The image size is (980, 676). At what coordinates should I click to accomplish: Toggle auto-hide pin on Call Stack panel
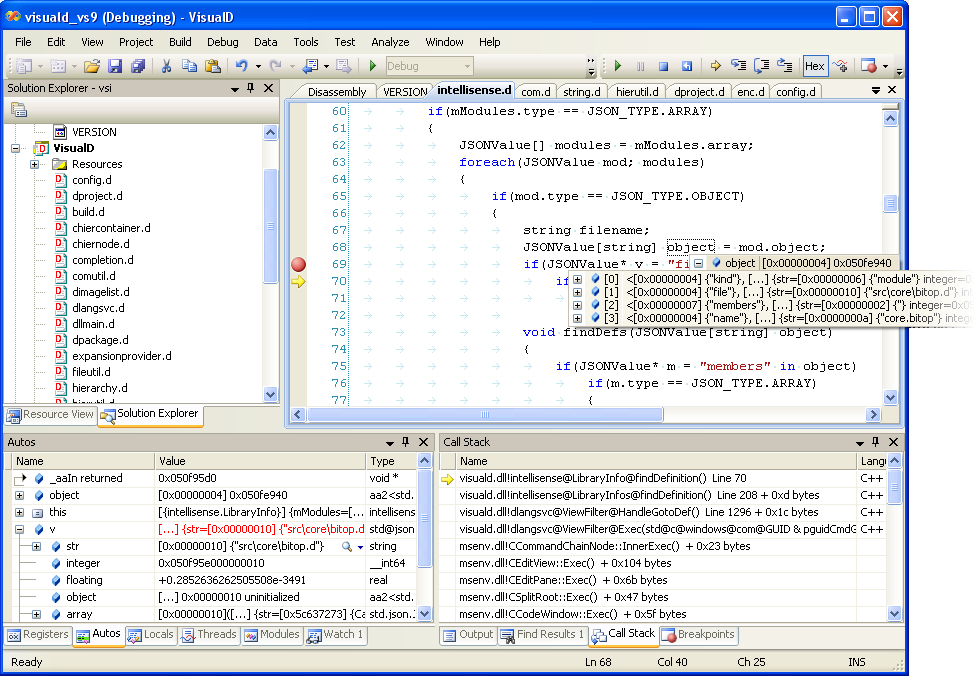point(876,441)
